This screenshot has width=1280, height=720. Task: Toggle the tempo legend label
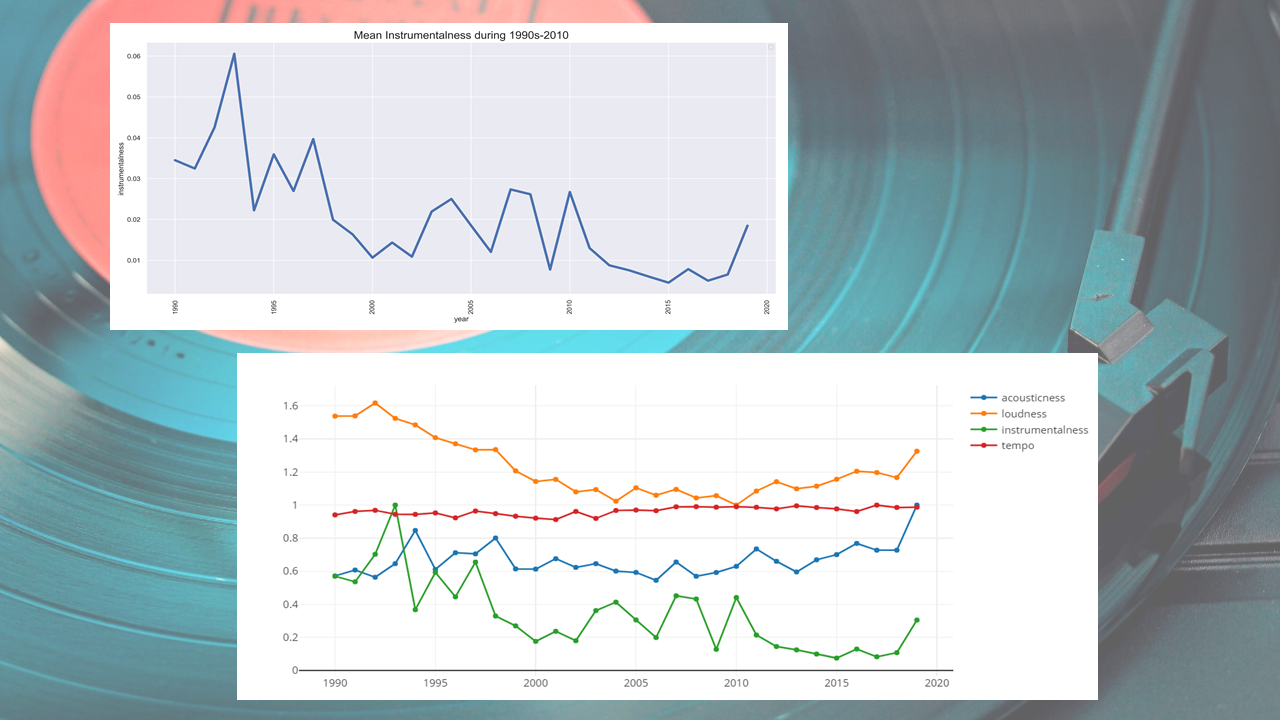click(x=1019, y=446)
